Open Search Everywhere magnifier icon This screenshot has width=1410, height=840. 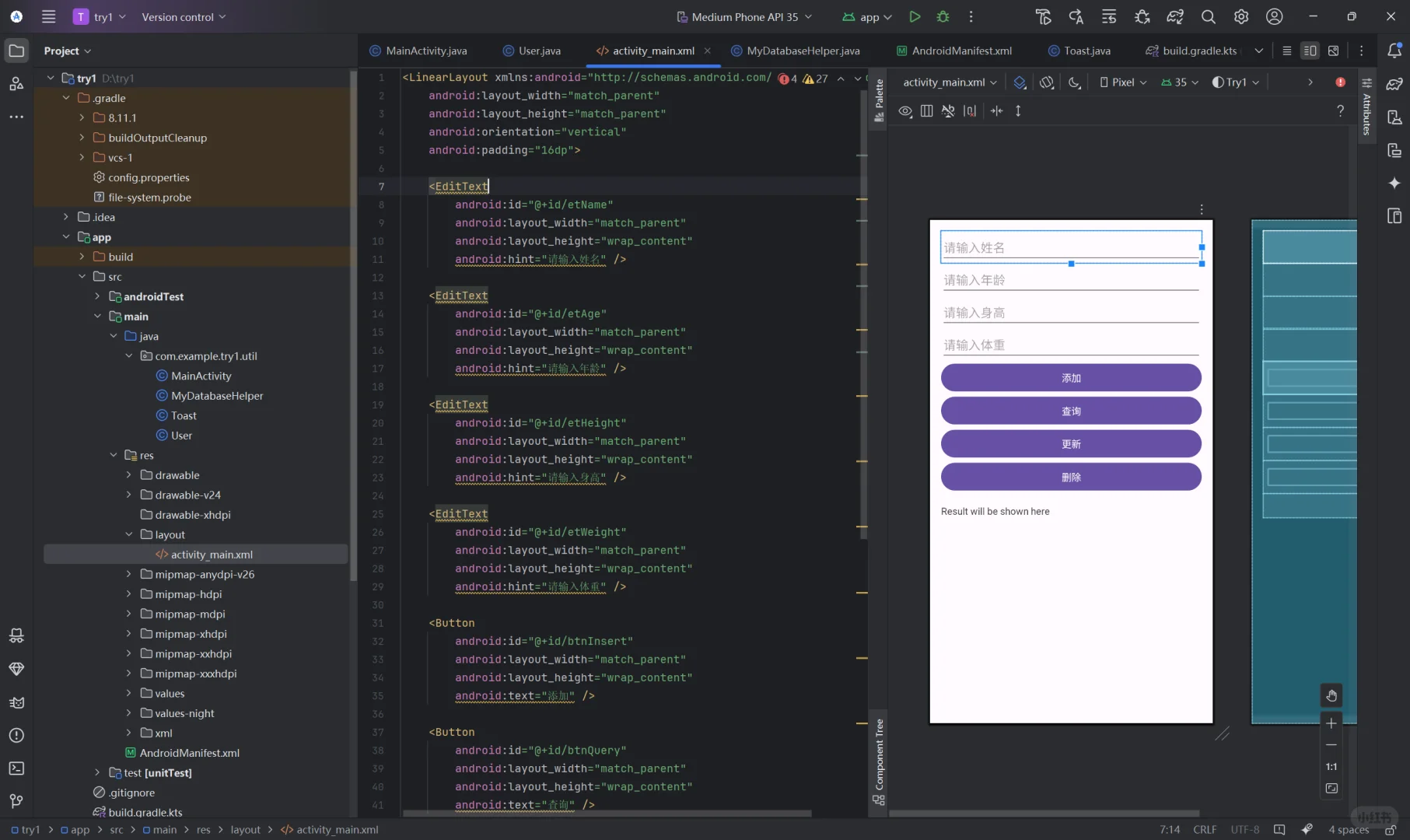pyautogui.click(x=1208, y=16)
